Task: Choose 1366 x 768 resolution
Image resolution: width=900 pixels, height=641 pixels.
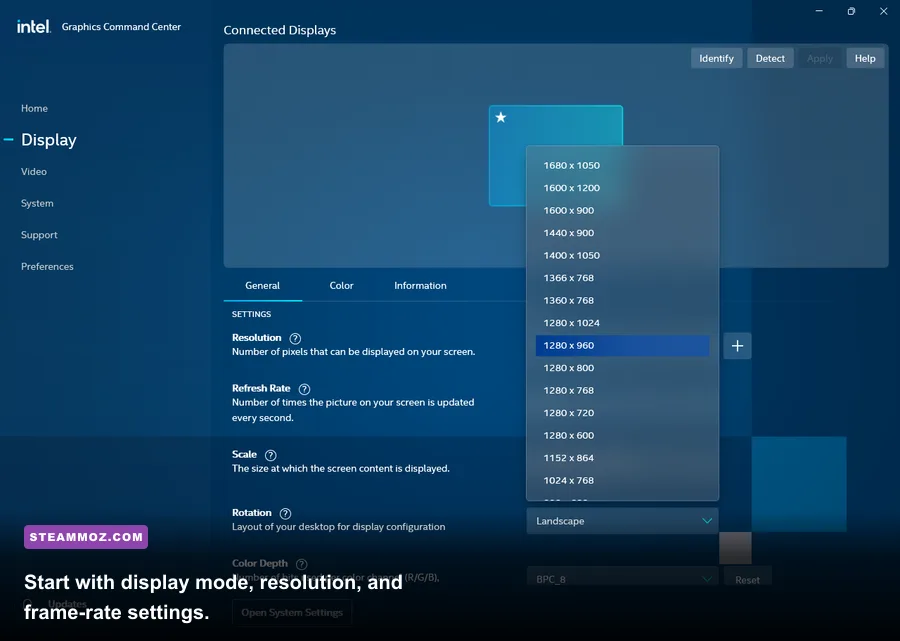Action: click(622, 278)
